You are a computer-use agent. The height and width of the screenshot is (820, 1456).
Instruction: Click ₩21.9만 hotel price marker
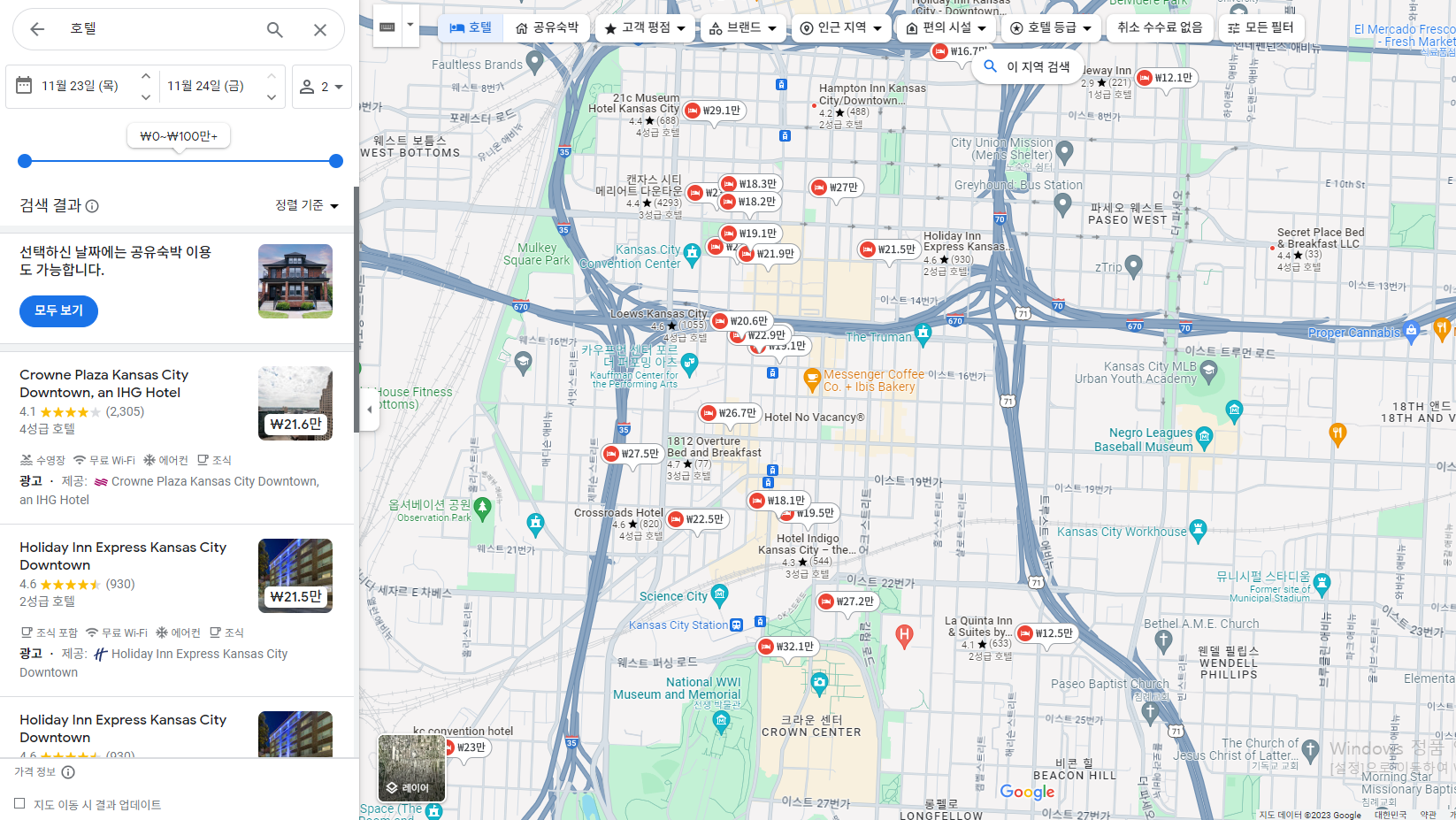(769, 254)
